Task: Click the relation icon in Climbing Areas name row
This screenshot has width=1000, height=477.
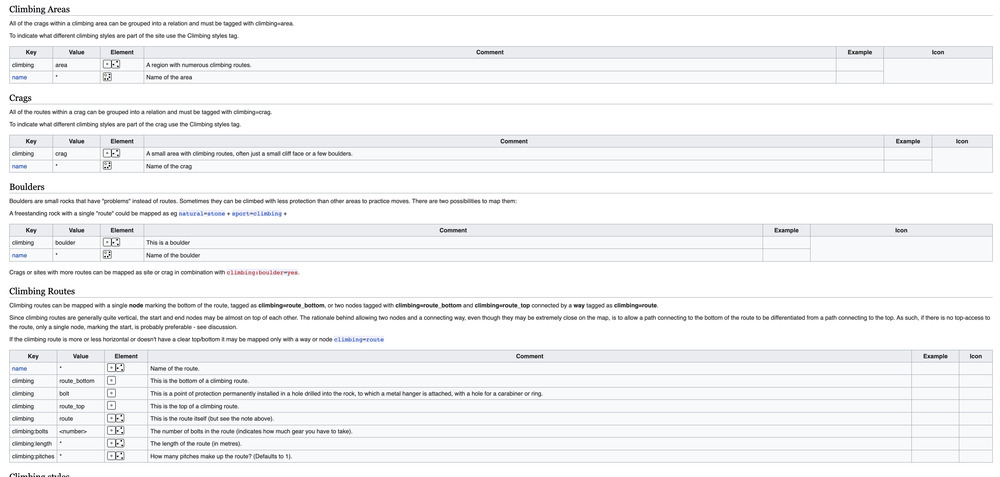Action: [107, 77]
